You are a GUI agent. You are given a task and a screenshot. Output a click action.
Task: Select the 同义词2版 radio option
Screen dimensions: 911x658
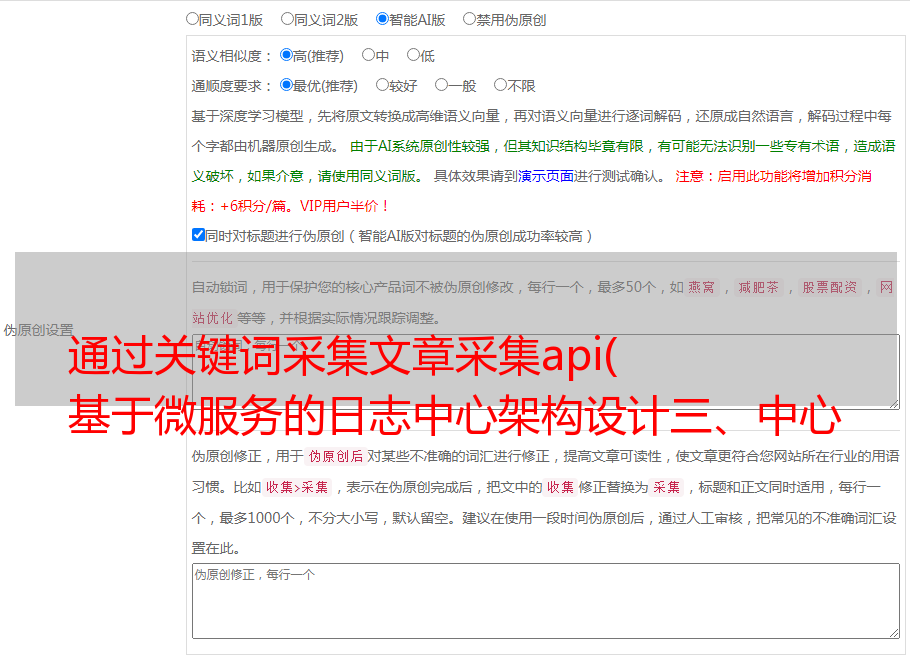coord(287,19)
